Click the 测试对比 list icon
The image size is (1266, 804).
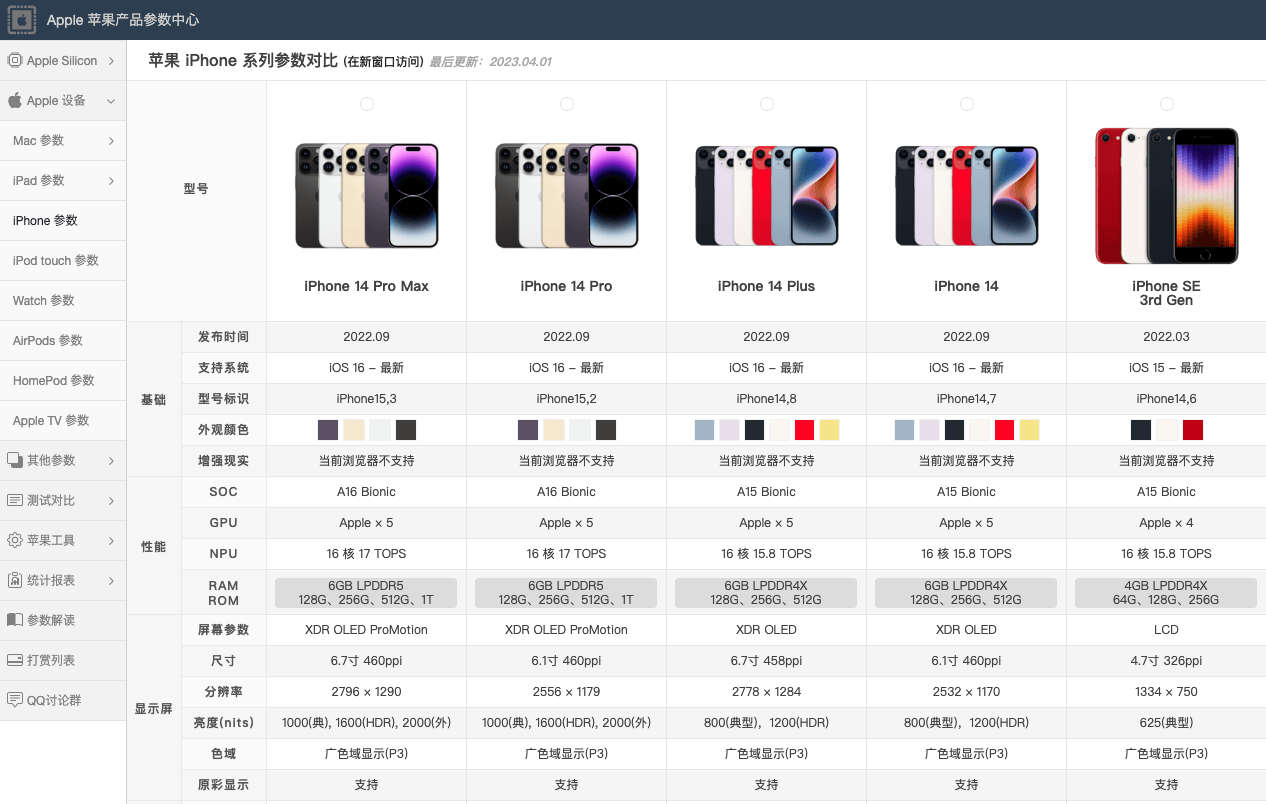[x=14, y=500]
